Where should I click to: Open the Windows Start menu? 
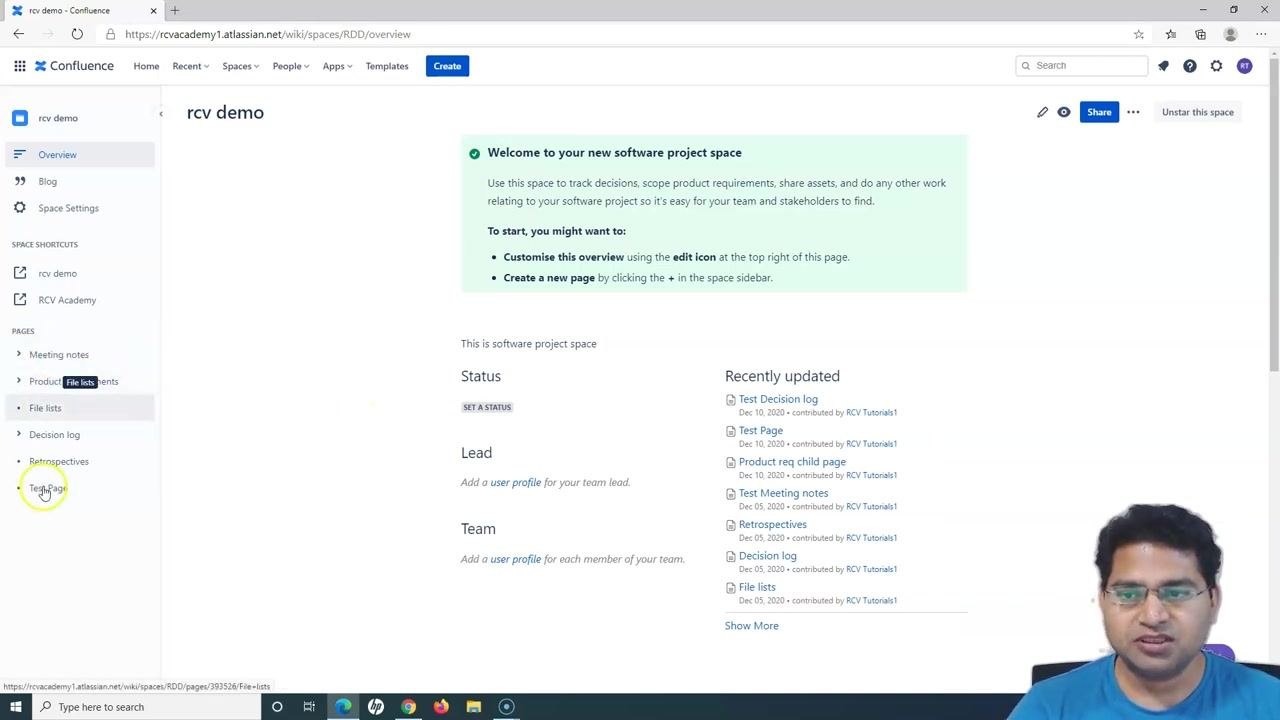[x=15, y=707]
